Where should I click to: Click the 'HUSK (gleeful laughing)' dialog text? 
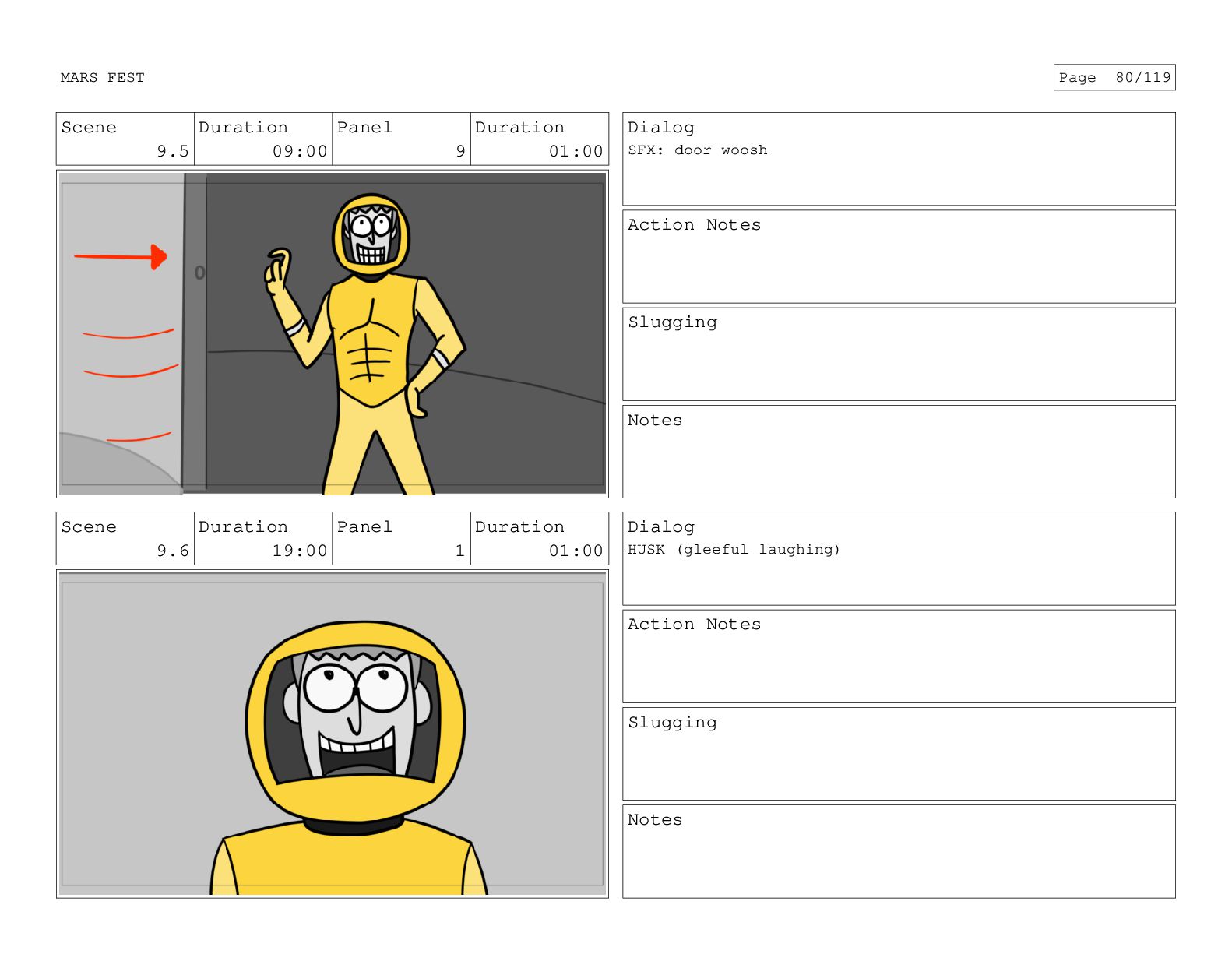pyautogui.click(x=734, y=550)
